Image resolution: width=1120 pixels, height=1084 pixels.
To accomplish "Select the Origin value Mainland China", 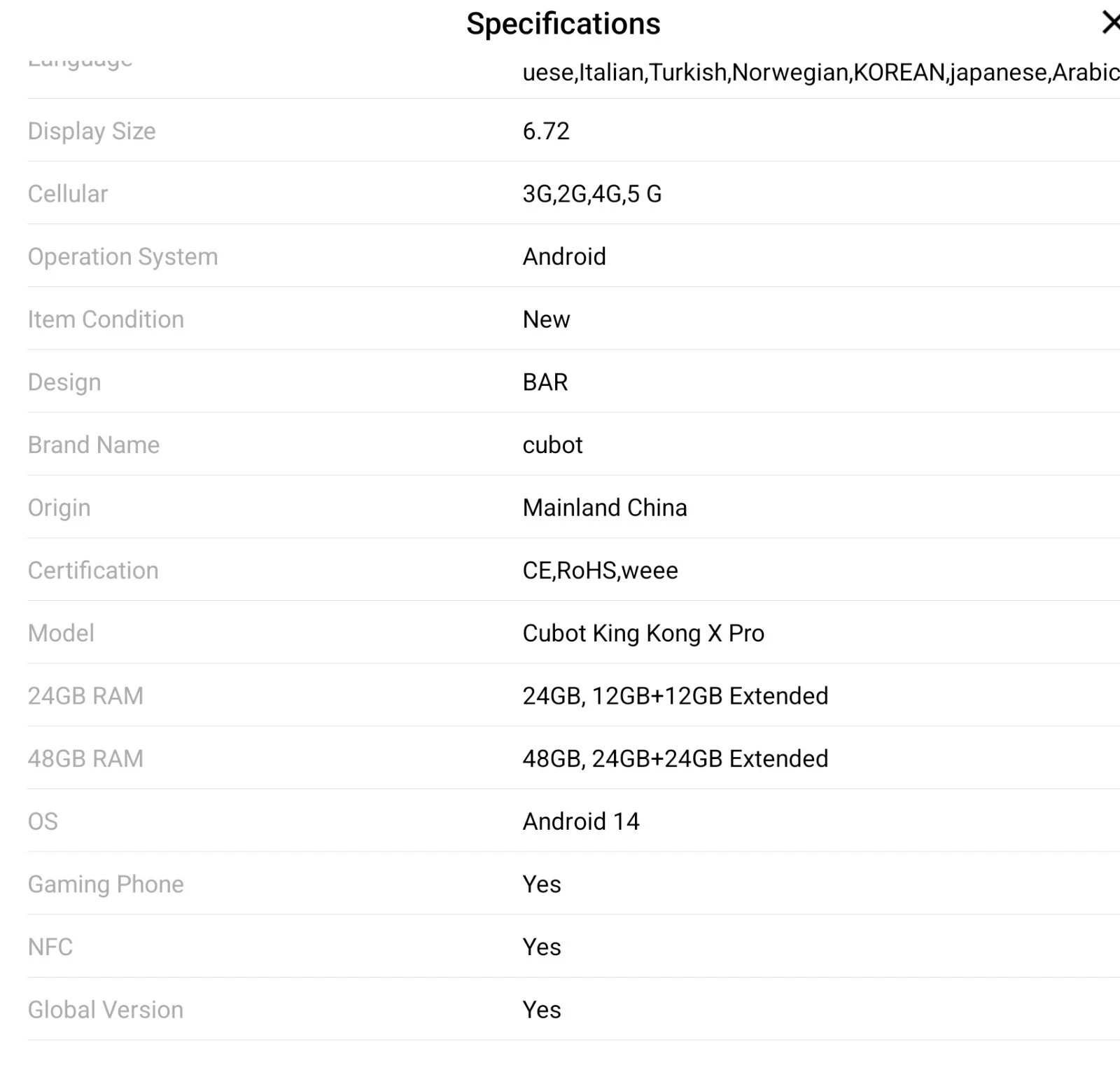I will click(x=605, y=508).
